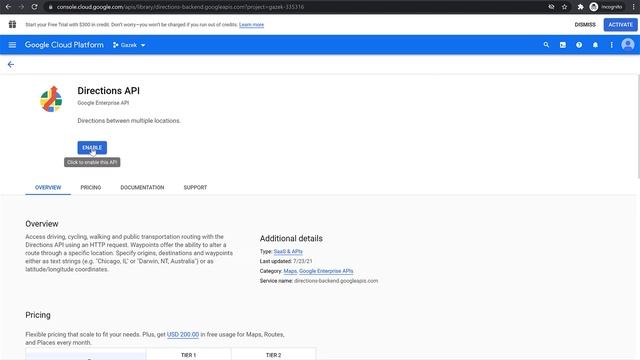
Task: Open notifications bell icon
Action: pos(595,45)
